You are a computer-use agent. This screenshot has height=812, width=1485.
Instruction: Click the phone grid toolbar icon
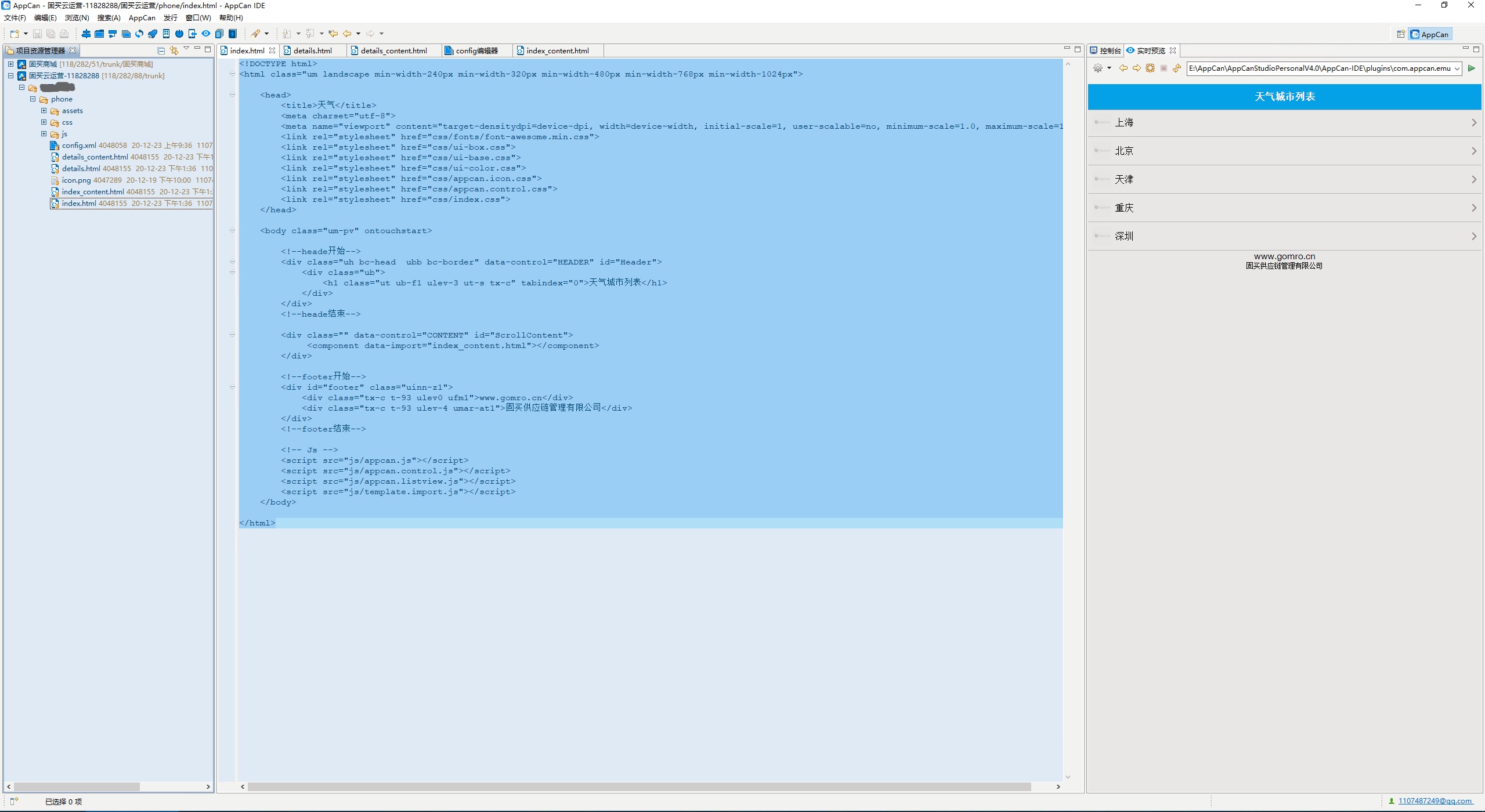pos(167,34)
